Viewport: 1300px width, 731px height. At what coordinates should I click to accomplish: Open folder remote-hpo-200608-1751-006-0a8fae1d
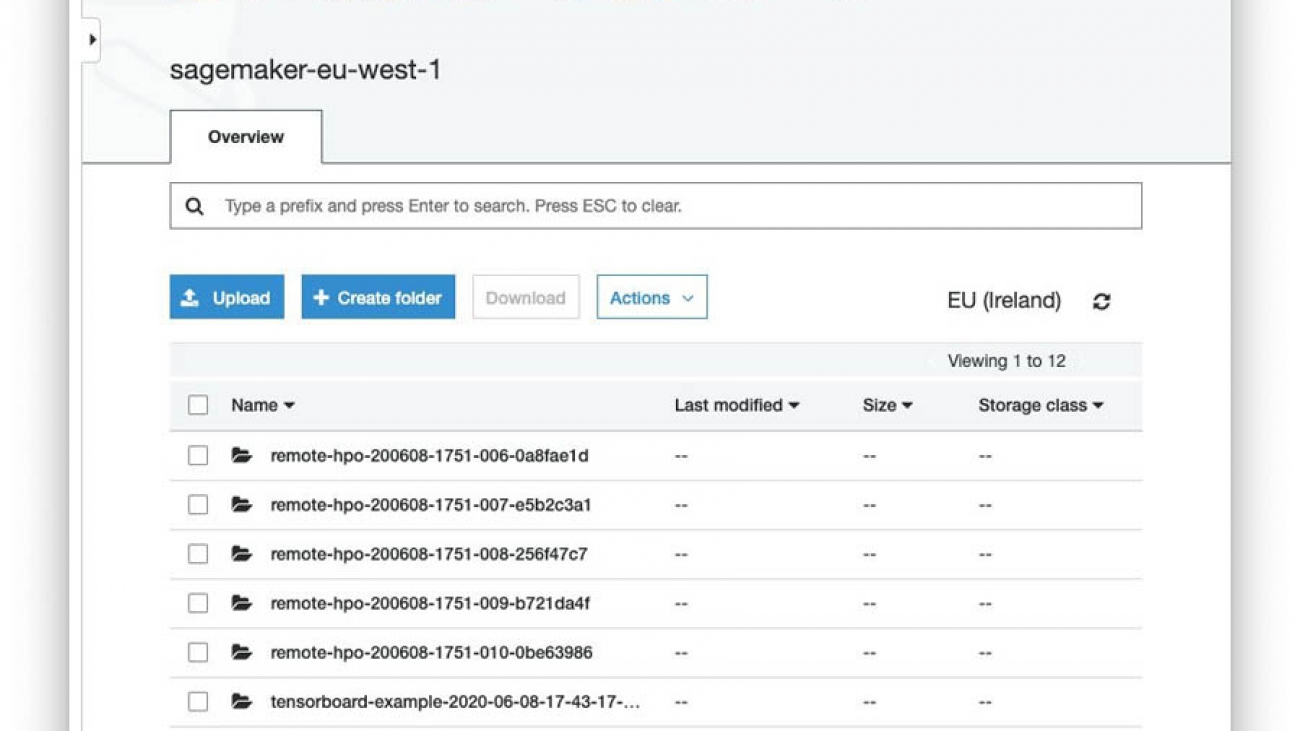tap(429, 456)
